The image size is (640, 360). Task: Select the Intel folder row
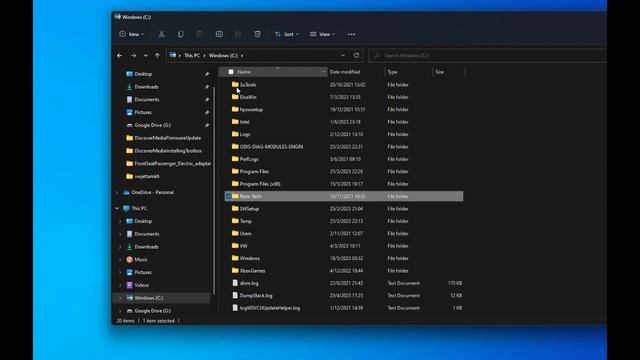[x=344, y=122]
